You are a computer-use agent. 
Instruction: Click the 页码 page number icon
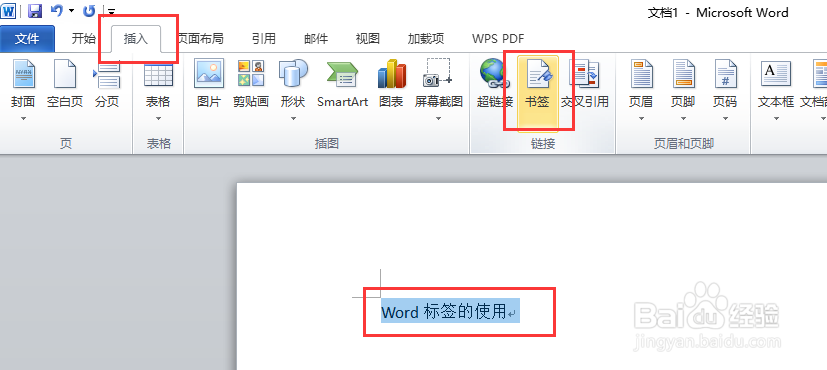(725, 74)
